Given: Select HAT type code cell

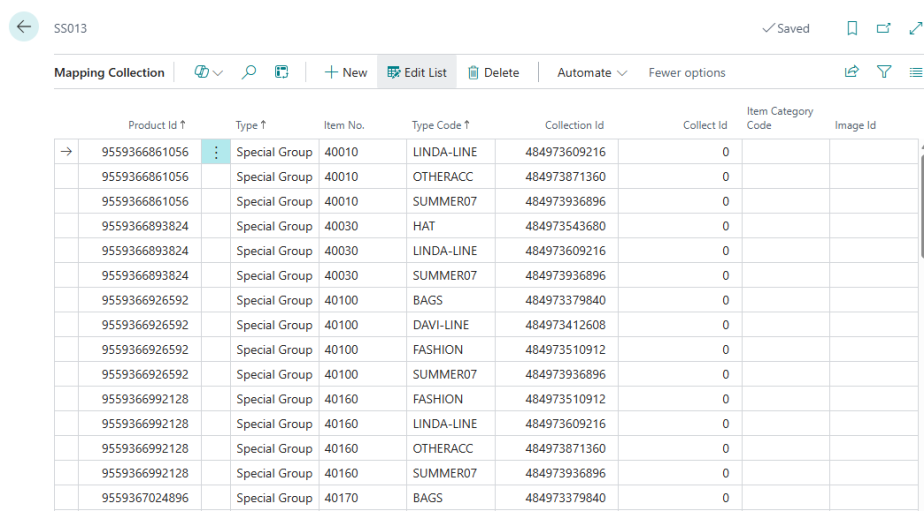Looking at the screenshot, I should (x=451, y=226).
